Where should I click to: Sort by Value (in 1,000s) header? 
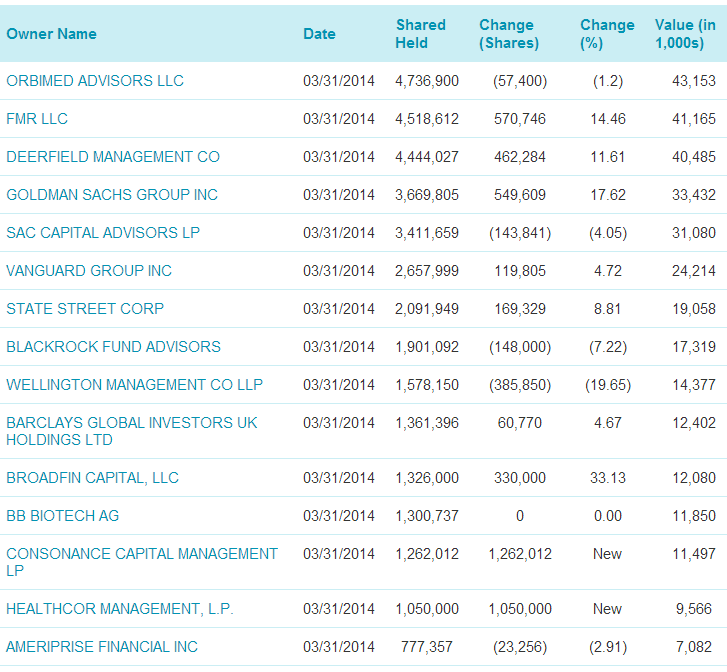tap(686, 34)
